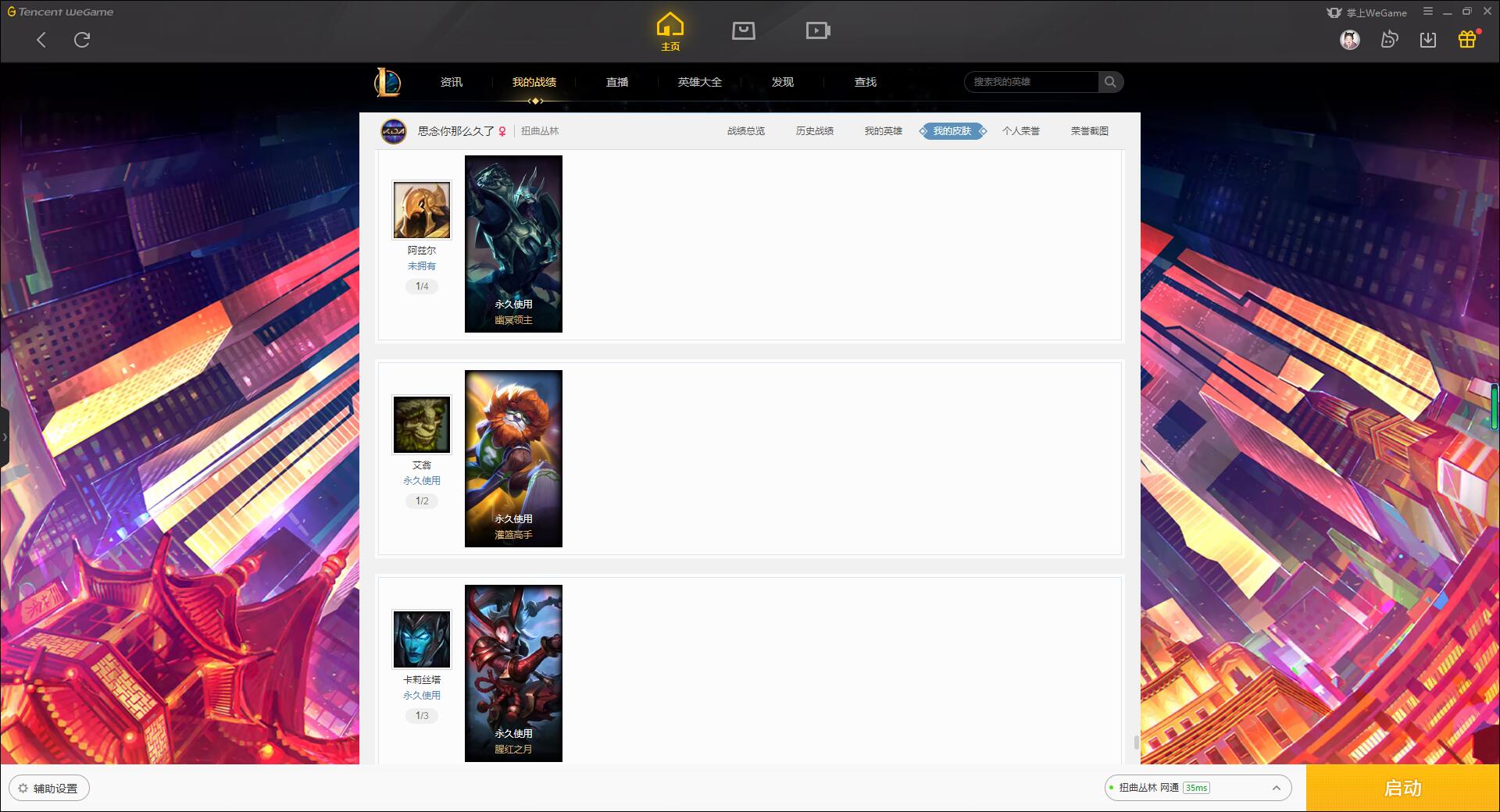Click the player profile avatar icon
1500x812 pixels.
coord(394,131)
